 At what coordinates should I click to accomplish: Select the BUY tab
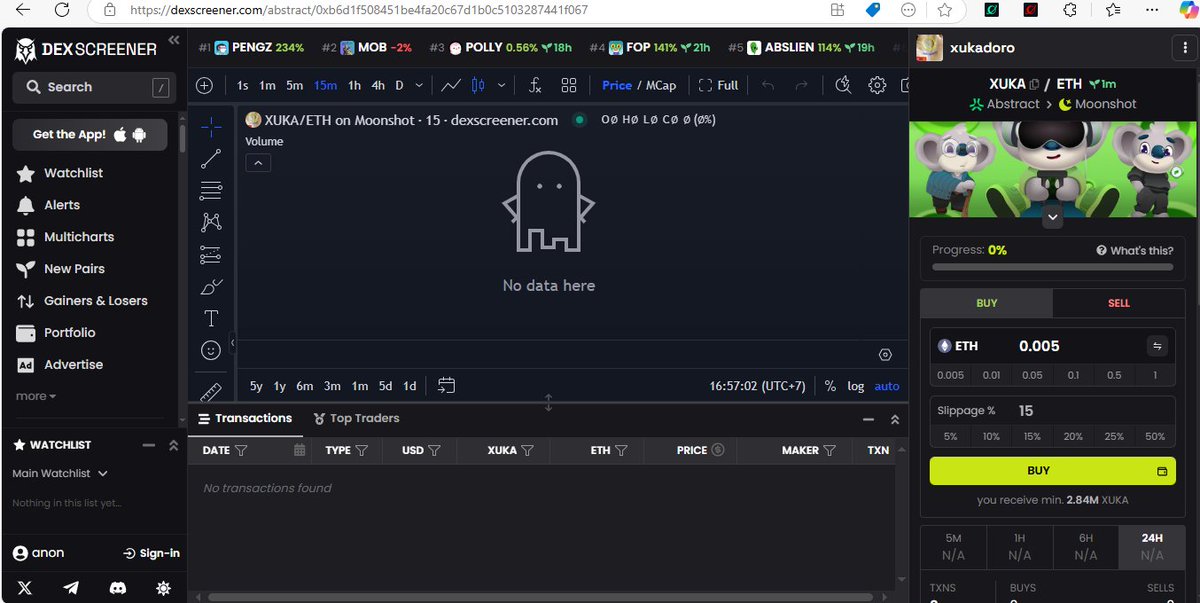point(987,303)
